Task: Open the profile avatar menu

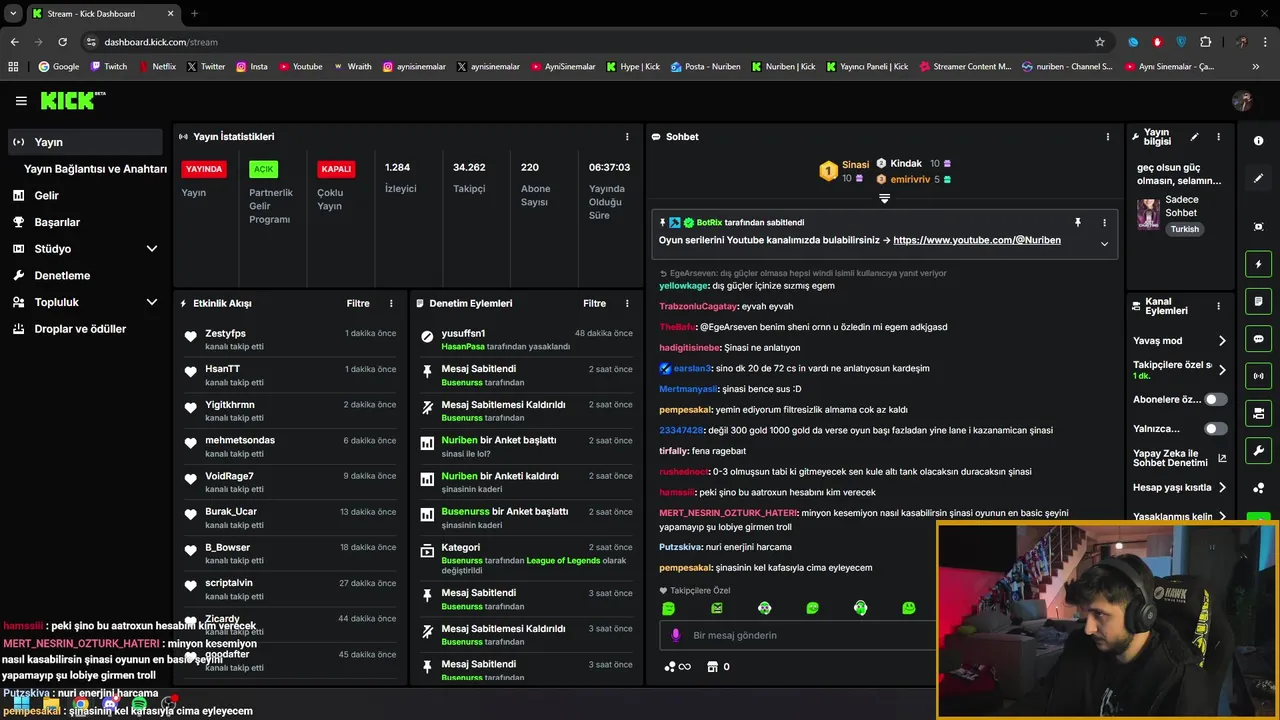Action: coord(1243,101)
